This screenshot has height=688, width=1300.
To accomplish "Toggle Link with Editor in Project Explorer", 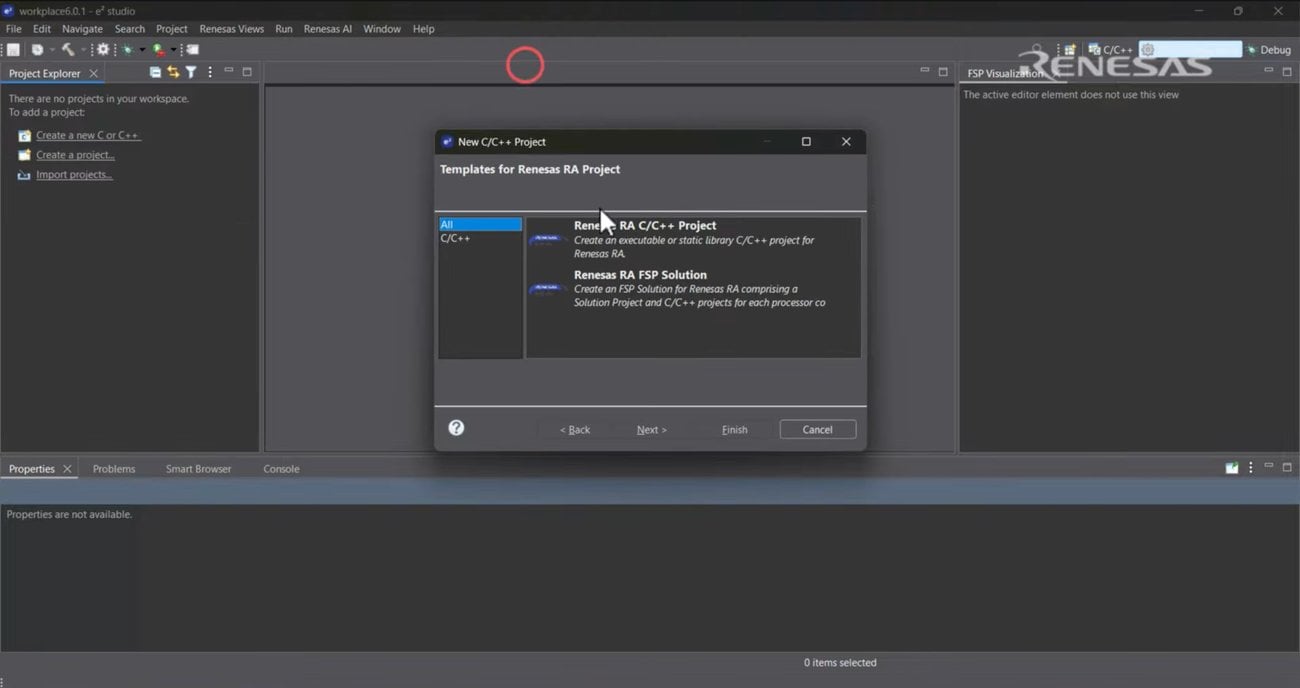I will (173, 72).
